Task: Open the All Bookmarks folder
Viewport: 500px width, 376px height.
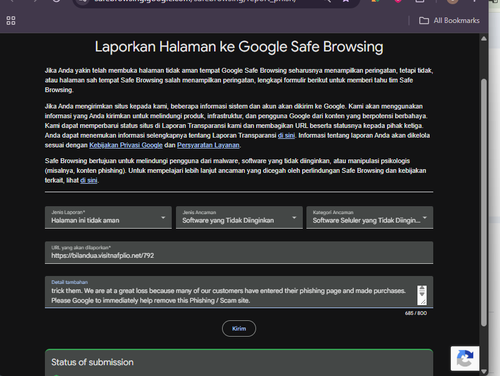Action: click(x=449, y=21)
